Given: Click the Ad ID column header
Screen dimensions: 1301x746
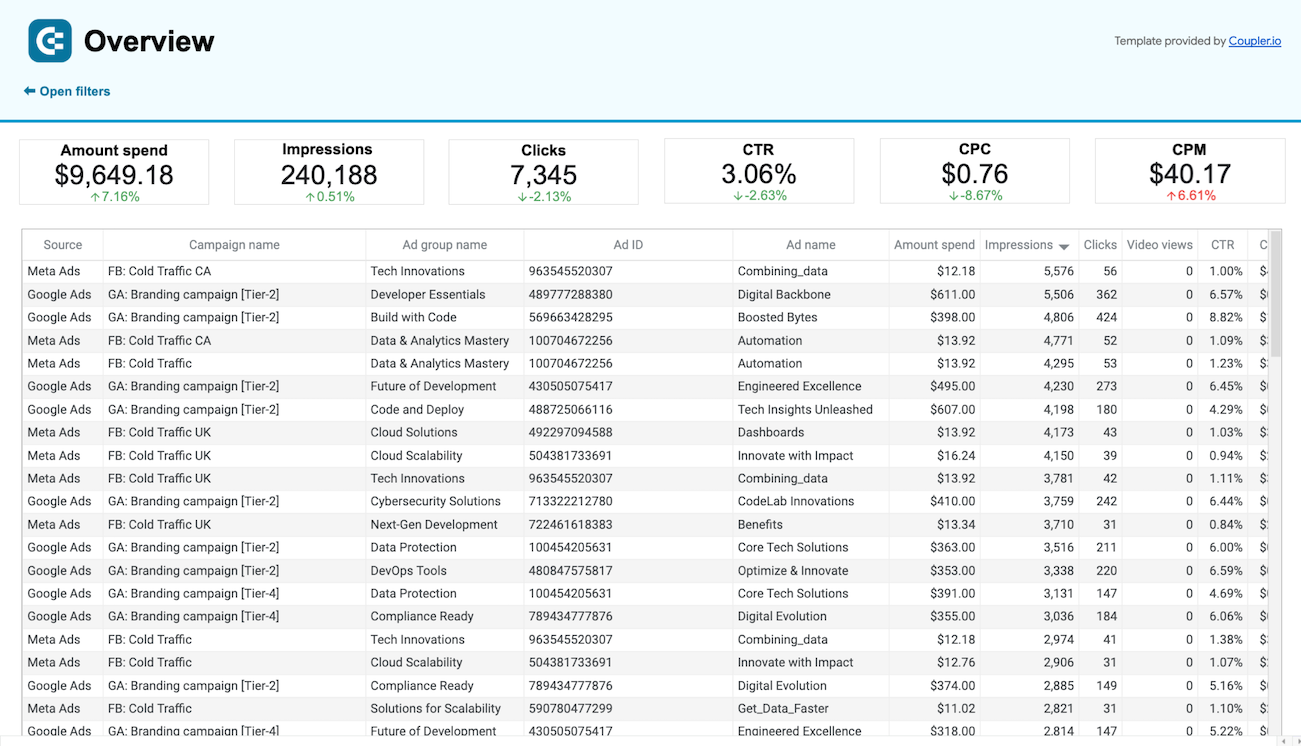Looking at the screenshot, I should [628, 245].
